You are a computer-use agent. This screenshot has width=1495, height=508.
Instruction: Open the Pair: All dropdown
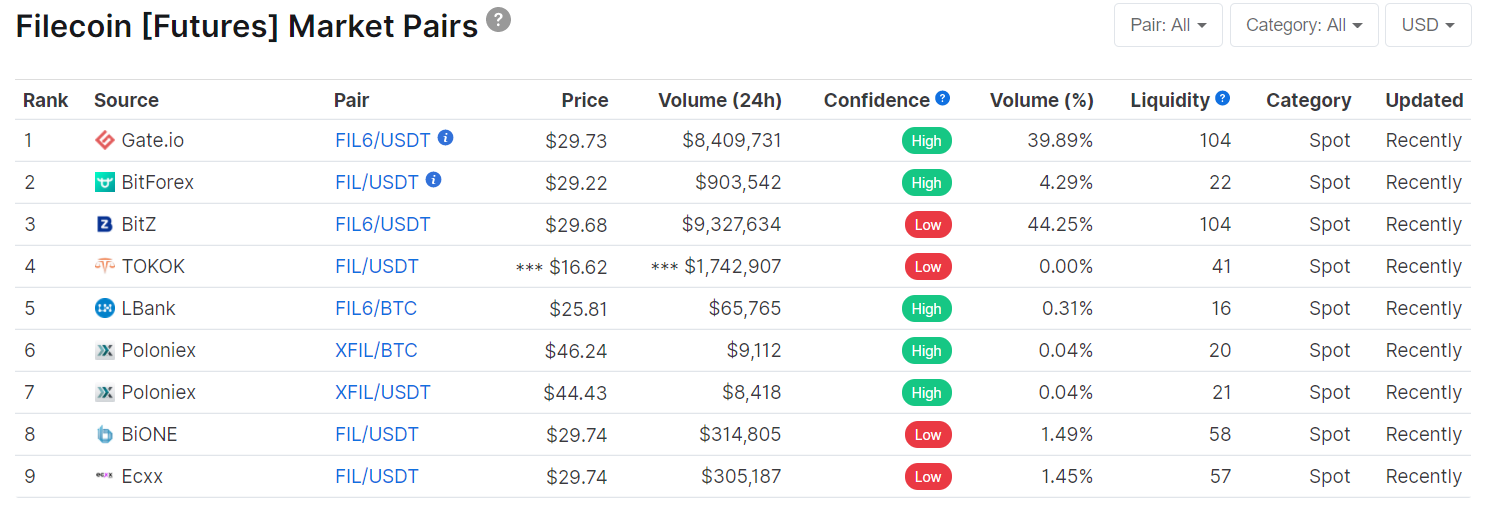pyautogui.click(x=1168, y=25)
